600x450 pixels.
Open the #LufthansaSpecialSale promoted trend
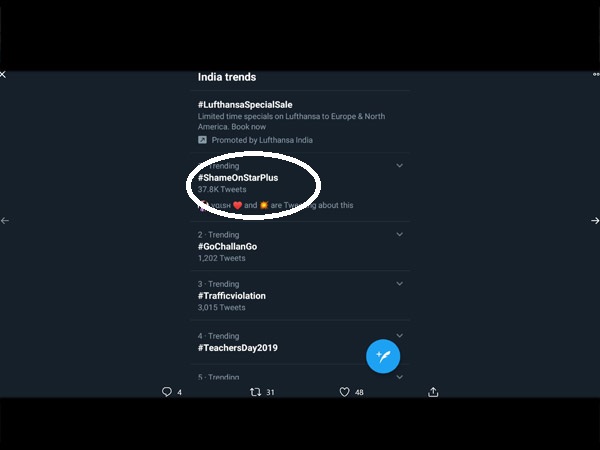pos(245,104)
